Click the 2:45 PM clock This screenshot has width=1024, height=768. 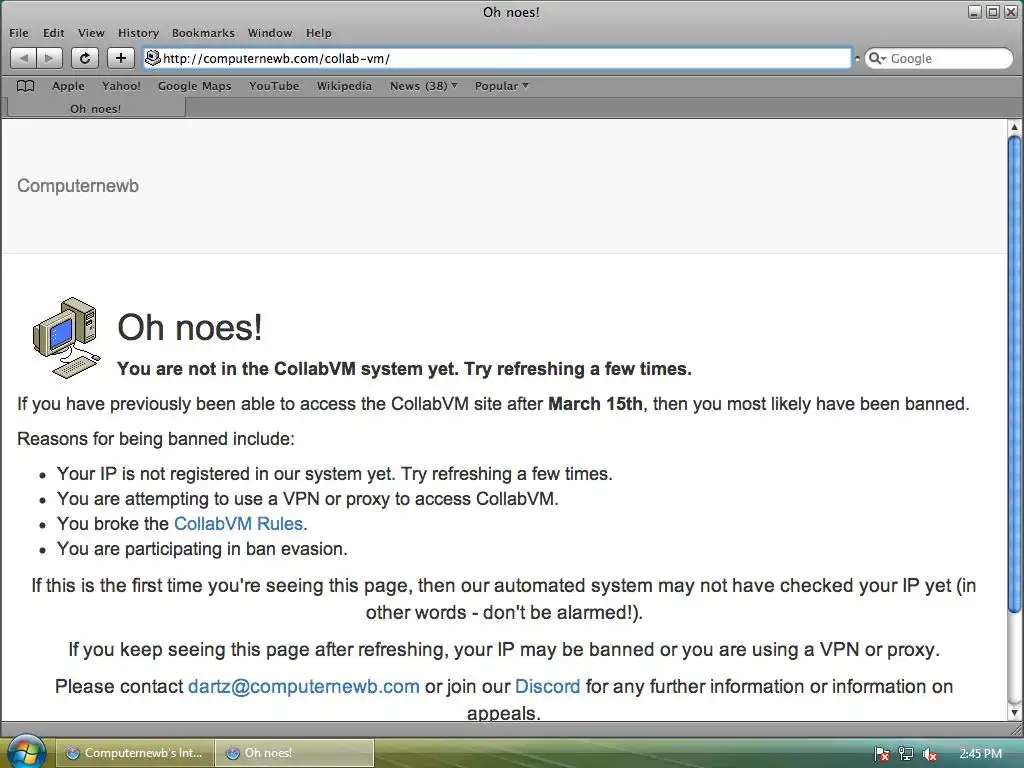980,754
